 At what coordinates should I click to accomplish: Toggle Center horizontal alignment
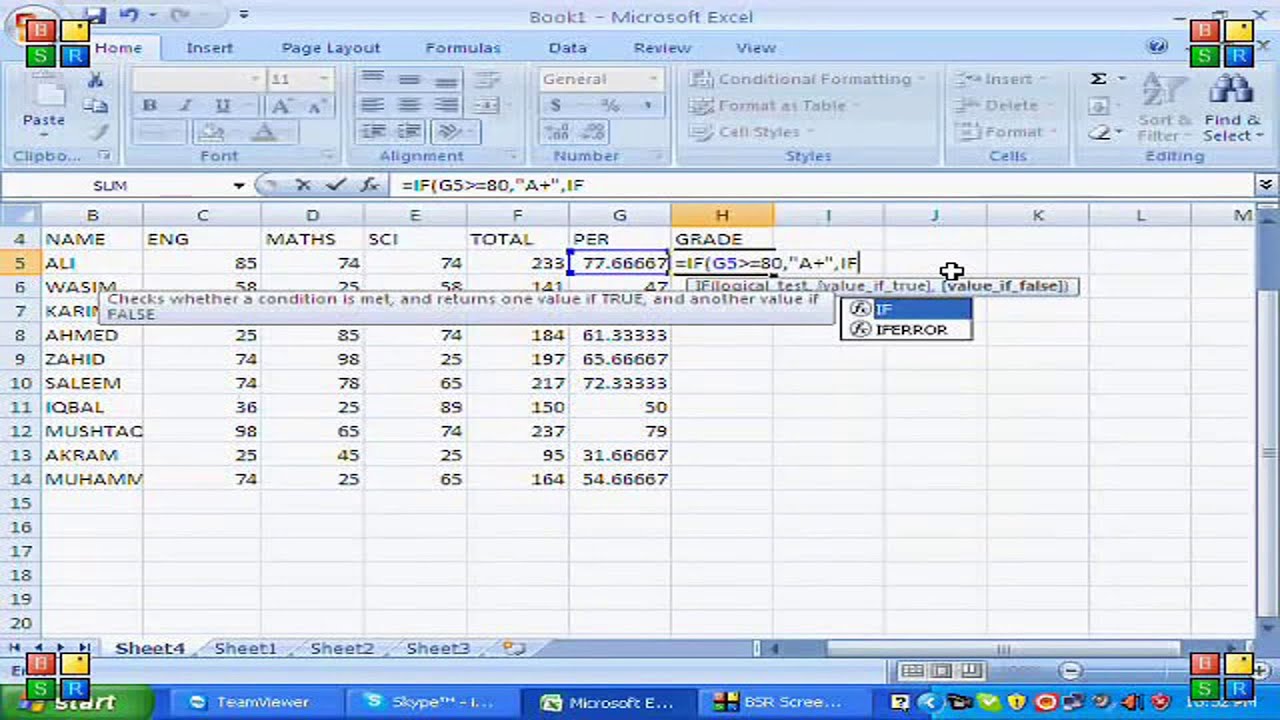[409, 105]
